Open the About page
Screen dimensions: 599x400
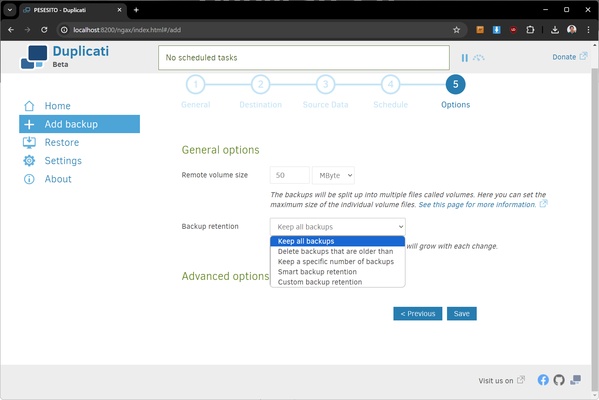[58, 179]
